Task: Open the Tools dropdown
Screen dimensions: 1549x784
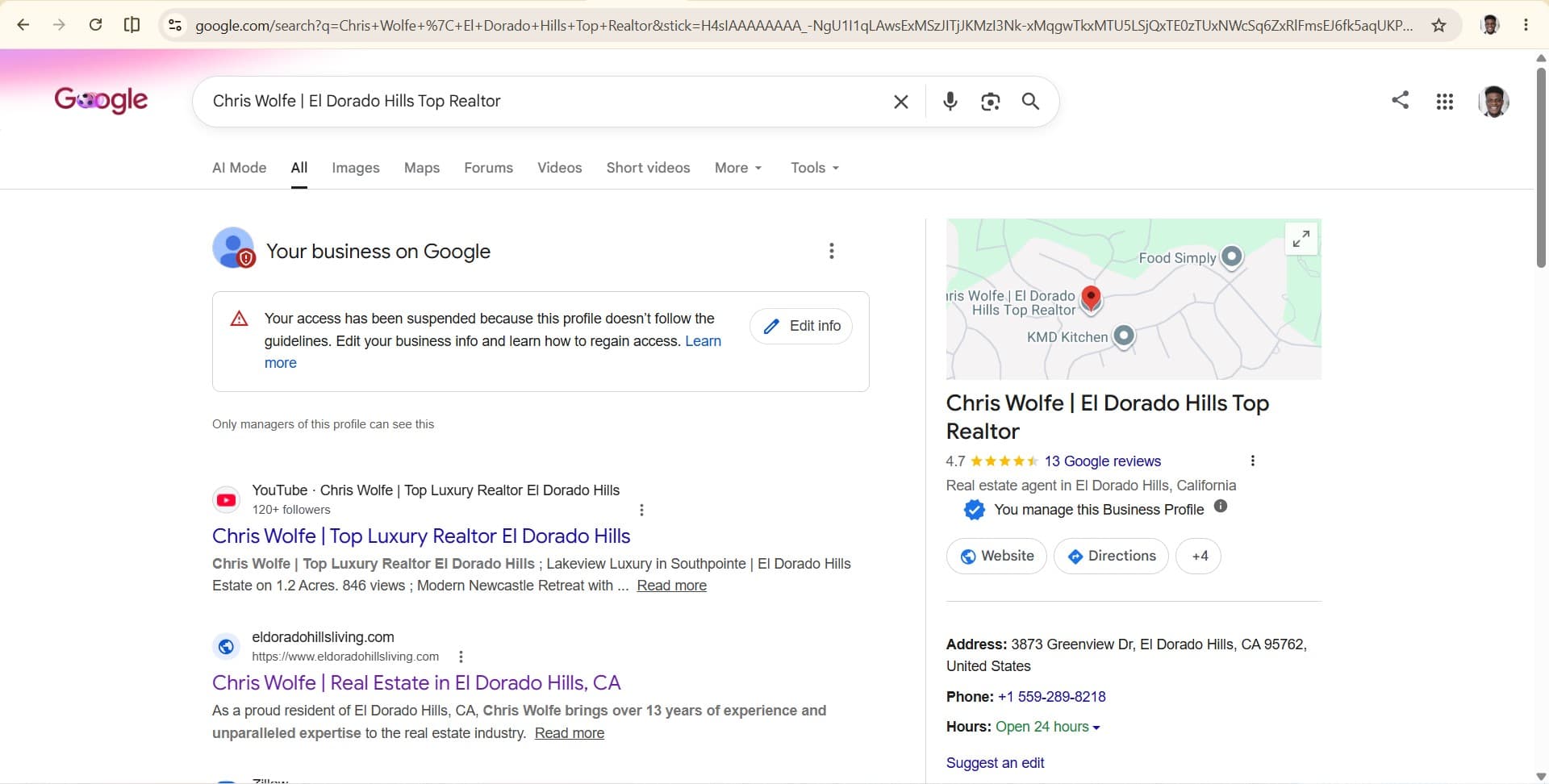Action: (815, 168)
